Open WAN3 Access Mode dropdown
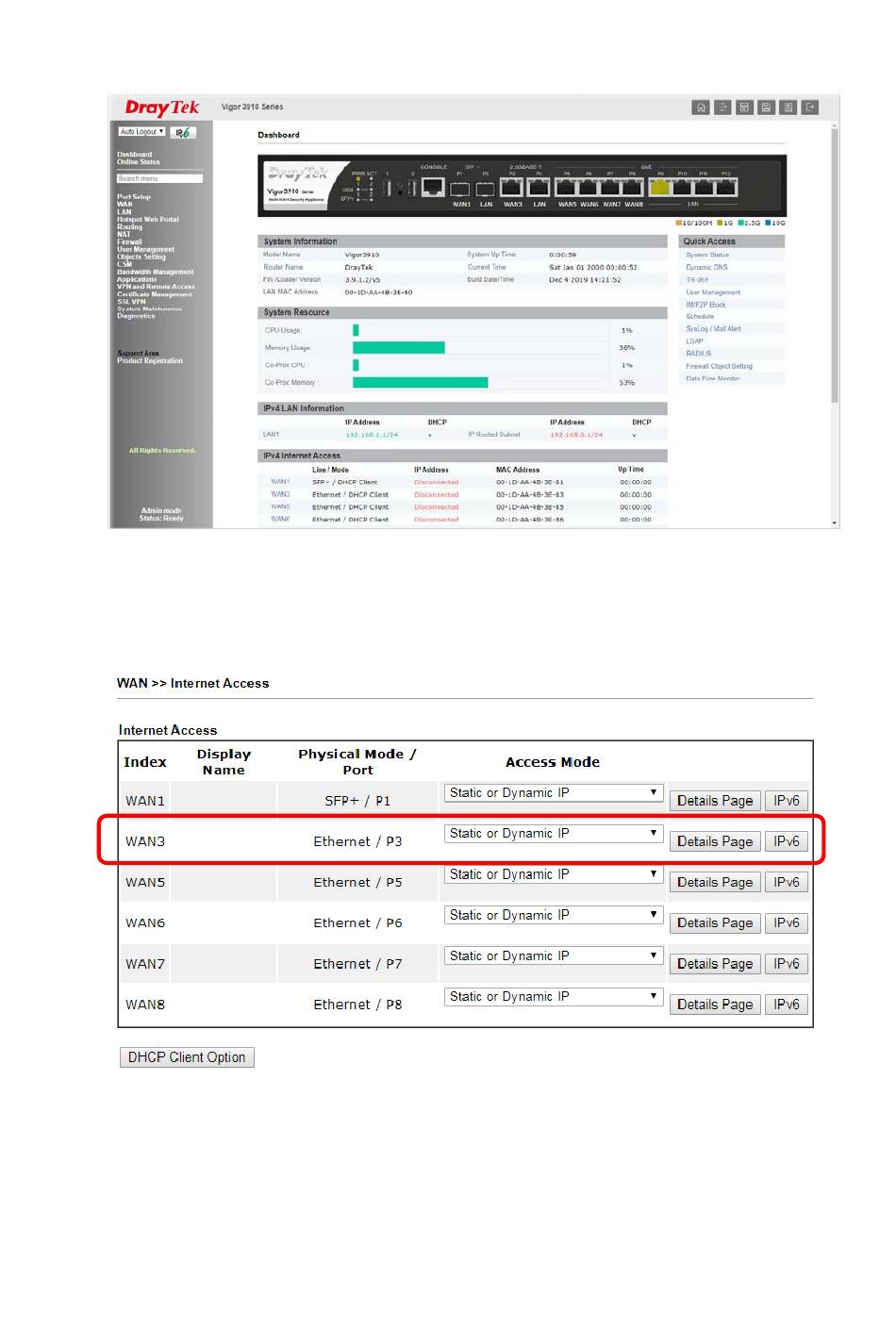The image size is (896, 1329). pos(555,834)
